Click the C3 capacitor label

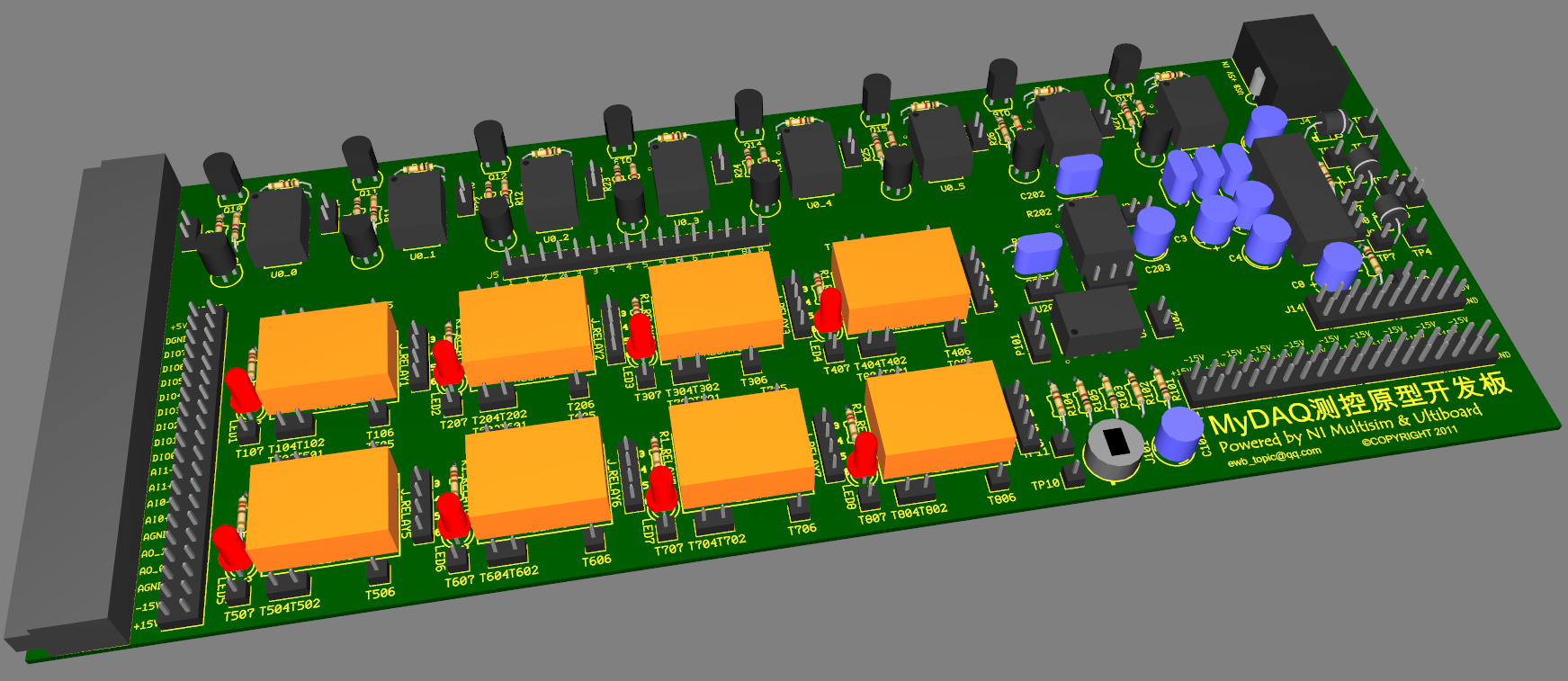[1180, 239]
